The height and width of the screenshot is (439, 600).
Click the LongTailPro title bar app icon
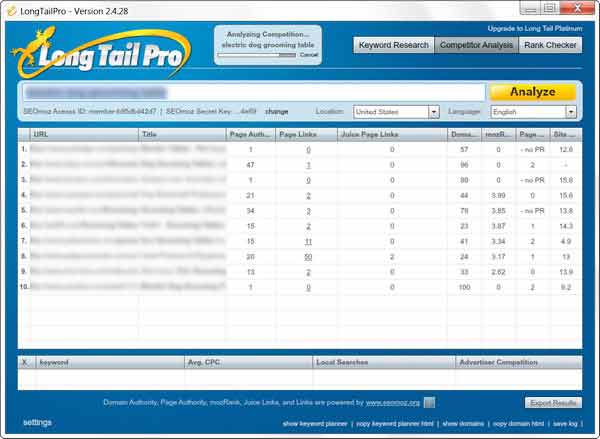[12, 11]
